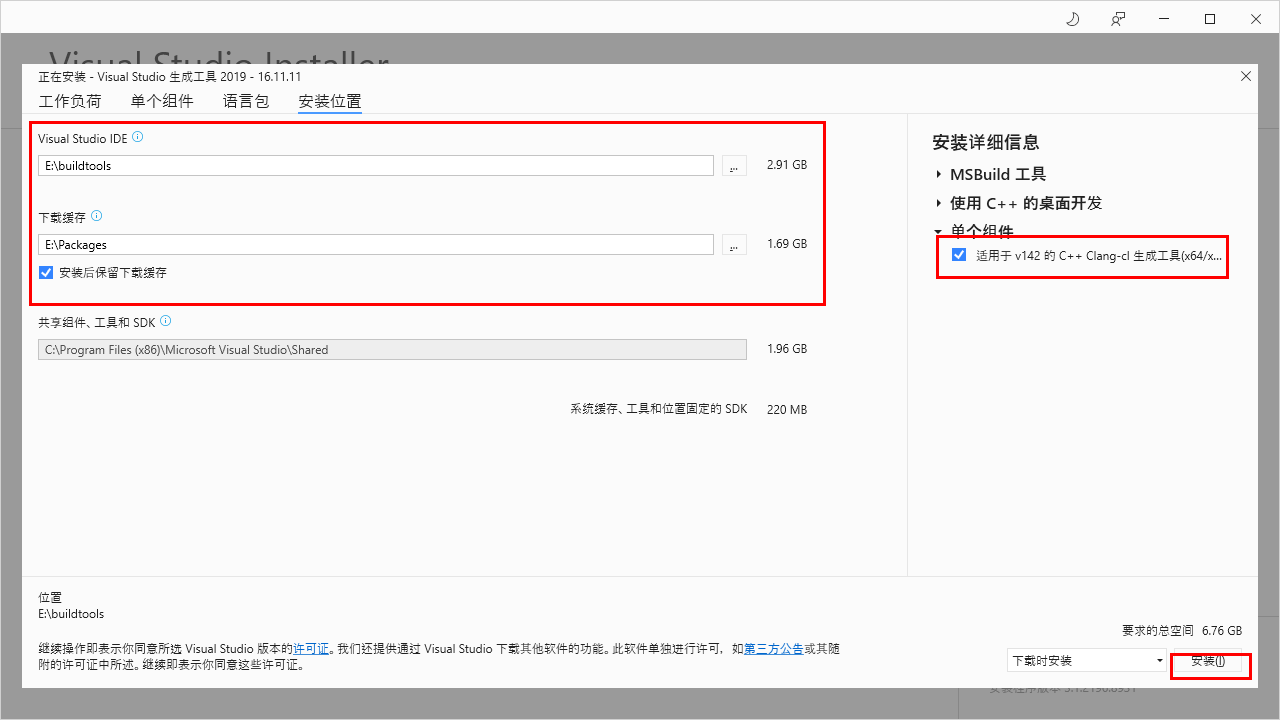Image resolution: width=1280 pixels, height=720 pixels.
Task: Maximize the Visual Studio Installer window
Action: (x=1210, y=19)
